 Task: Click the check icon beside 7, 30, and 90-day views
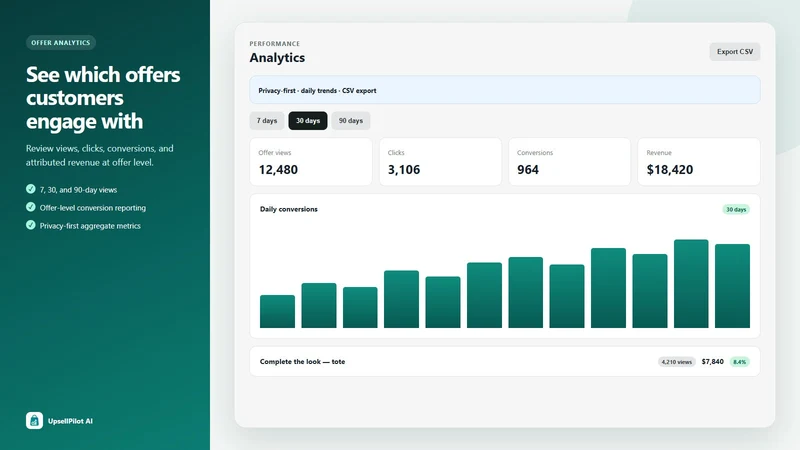click(31, 189)
